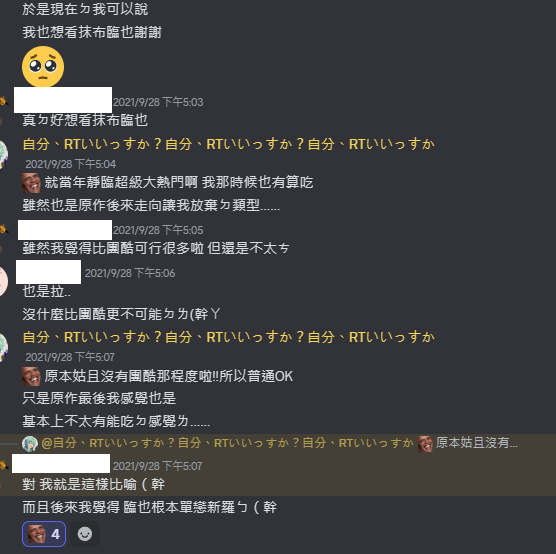The width and height of the screenshot is (556, 554).
Task: Click the Obama emoji in the reply preview text
Action: point(425,443)
